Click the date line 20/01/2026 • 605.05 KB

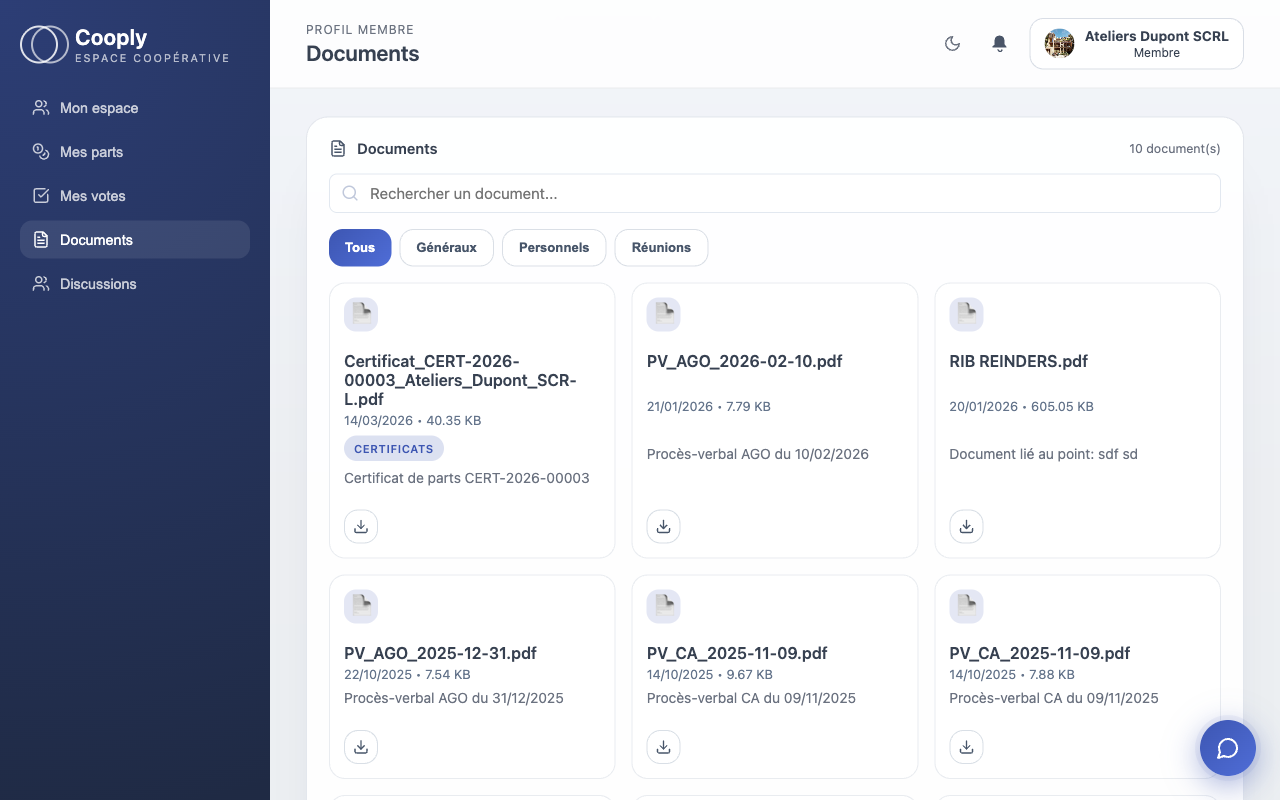tap(1021, 407)
